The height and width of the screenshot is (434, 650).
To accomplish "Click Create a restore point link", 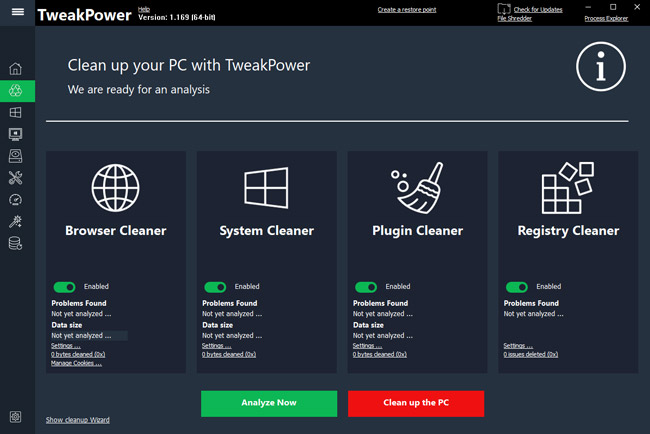I will 407,10.
